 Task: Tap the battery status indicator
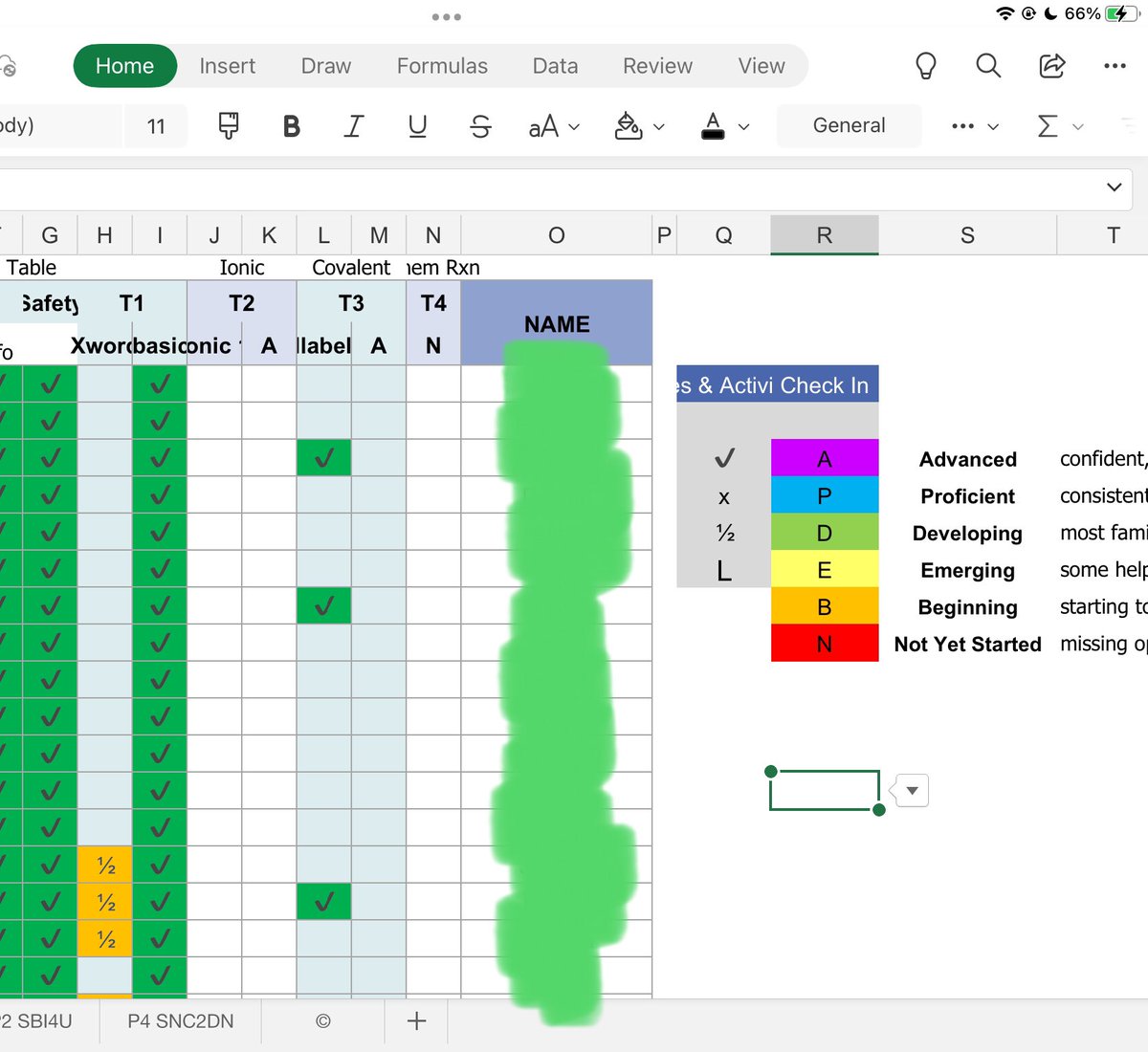click(x=1120, y=13)
